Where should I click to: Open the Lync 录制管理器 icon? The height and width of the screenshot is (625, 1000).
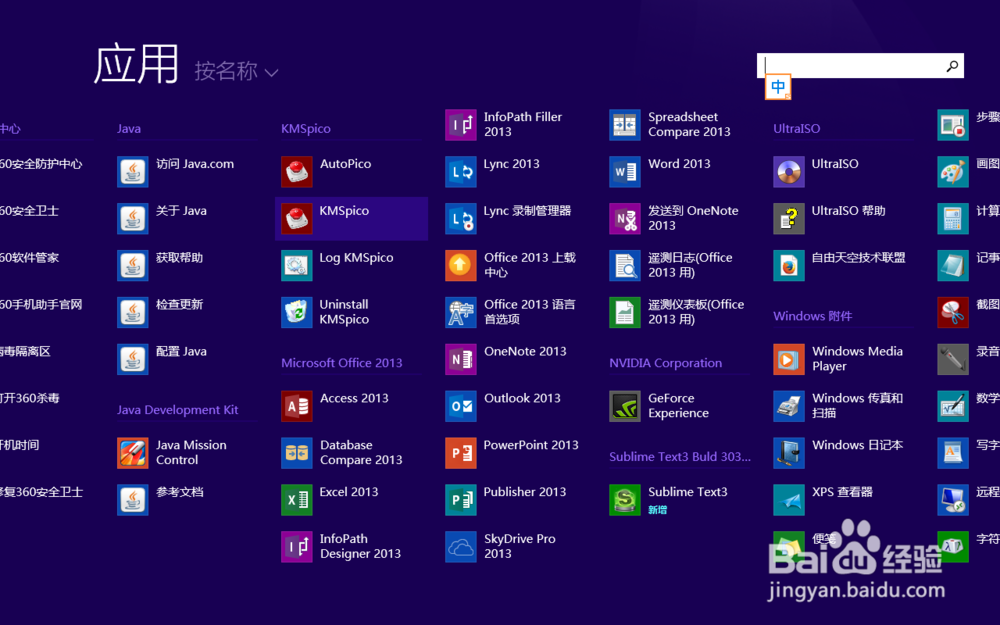pos(460,219)
